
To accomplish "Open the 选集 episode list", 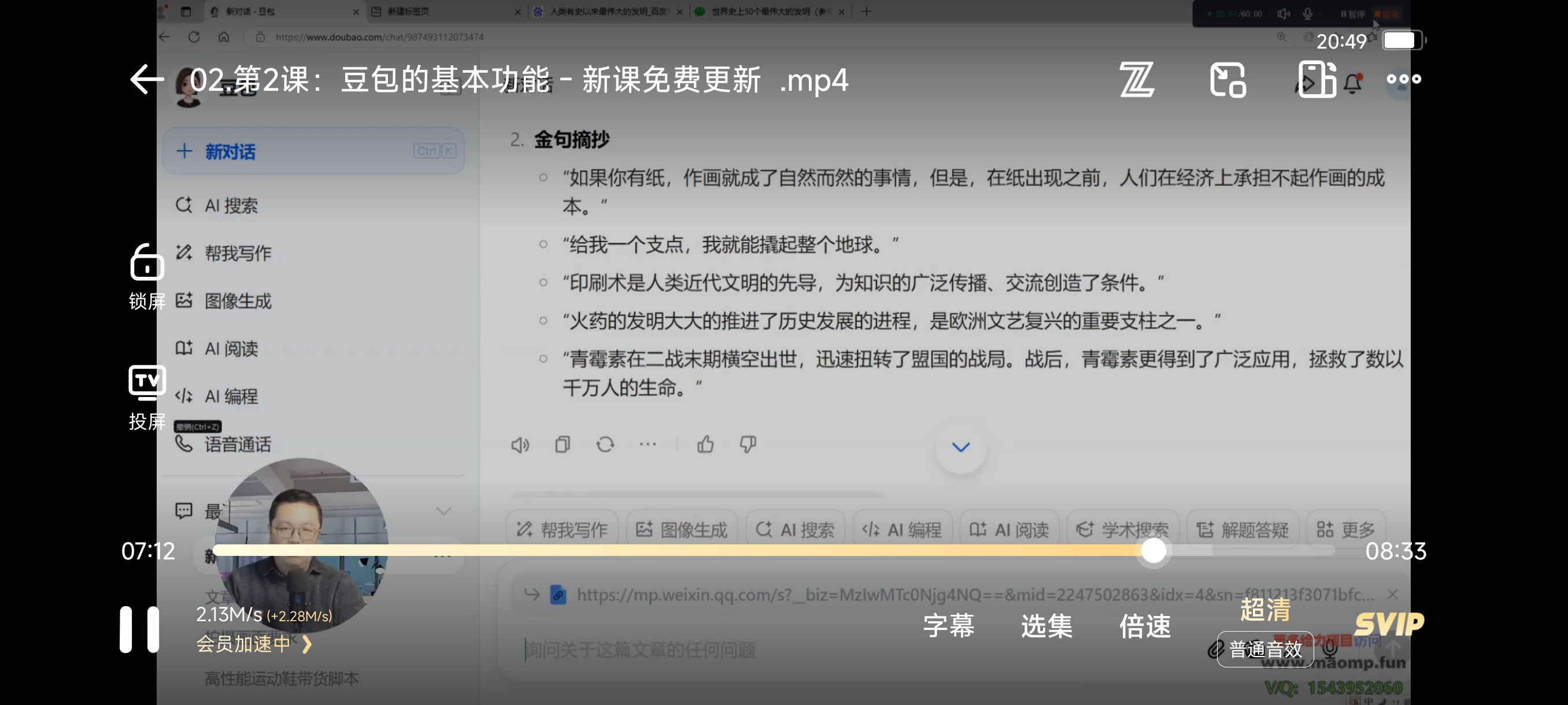I will [x=1046, y=625].
